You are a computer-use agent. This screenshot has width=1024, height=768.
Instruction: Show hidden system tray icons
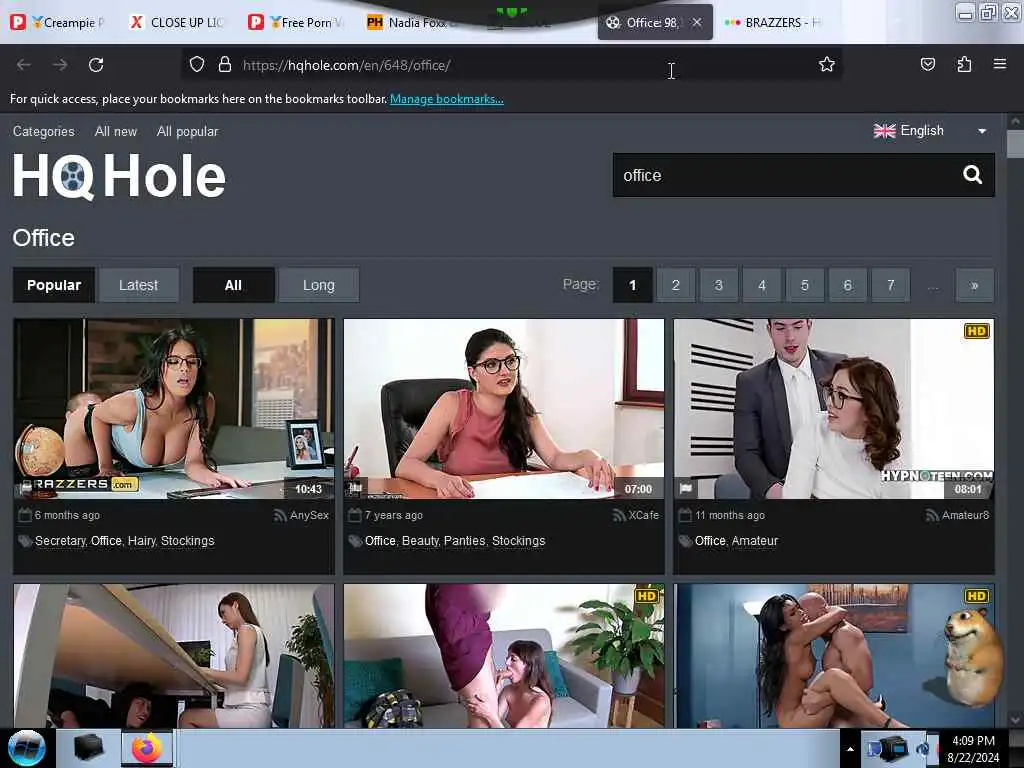(x=850, y=749)
